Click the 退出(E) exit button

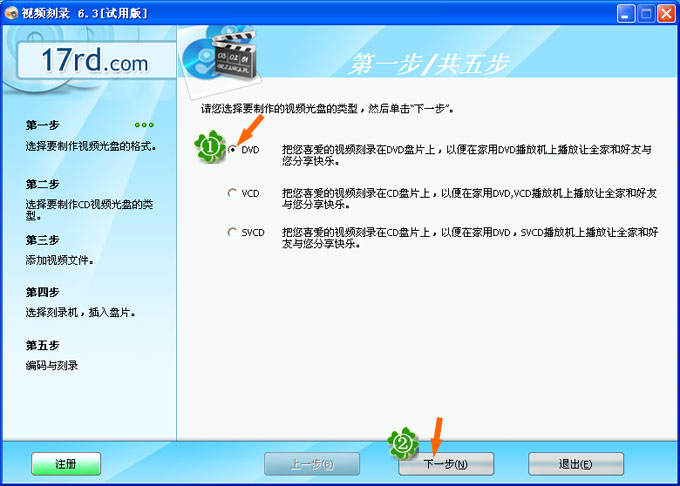pyautogui.click(x=576, y=464)
